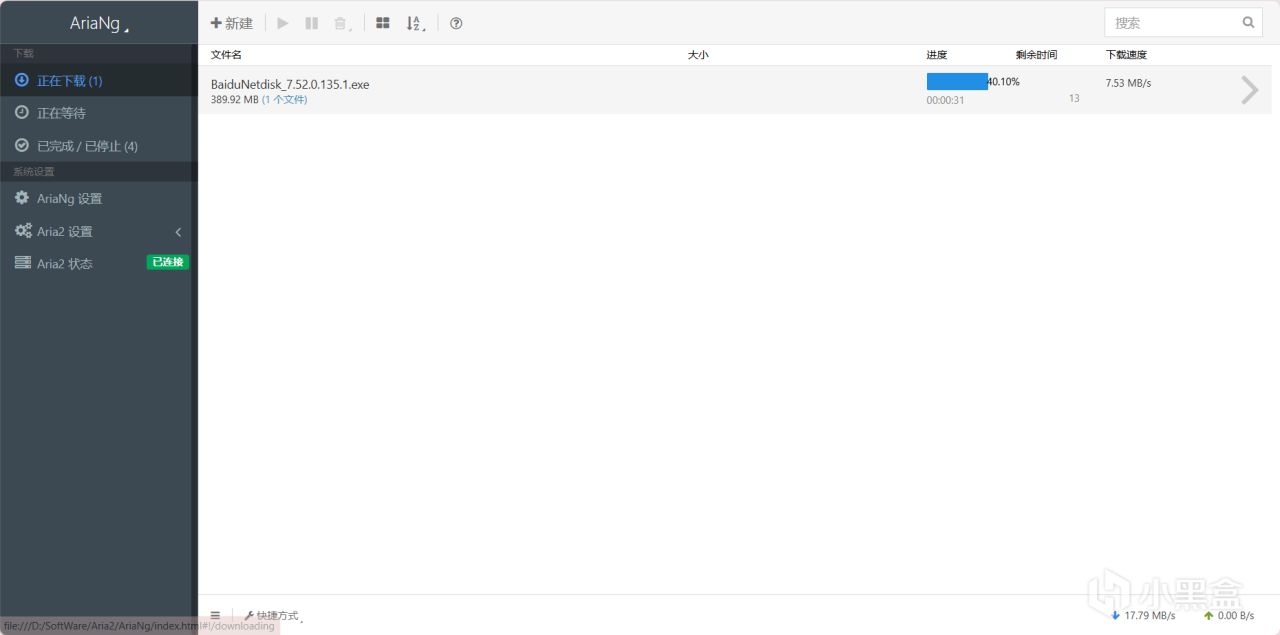Open the A-Z sort order dropdown
The width and height of the screenshot is (1280, 635).
pyautogui.click(x=415, y=23)
